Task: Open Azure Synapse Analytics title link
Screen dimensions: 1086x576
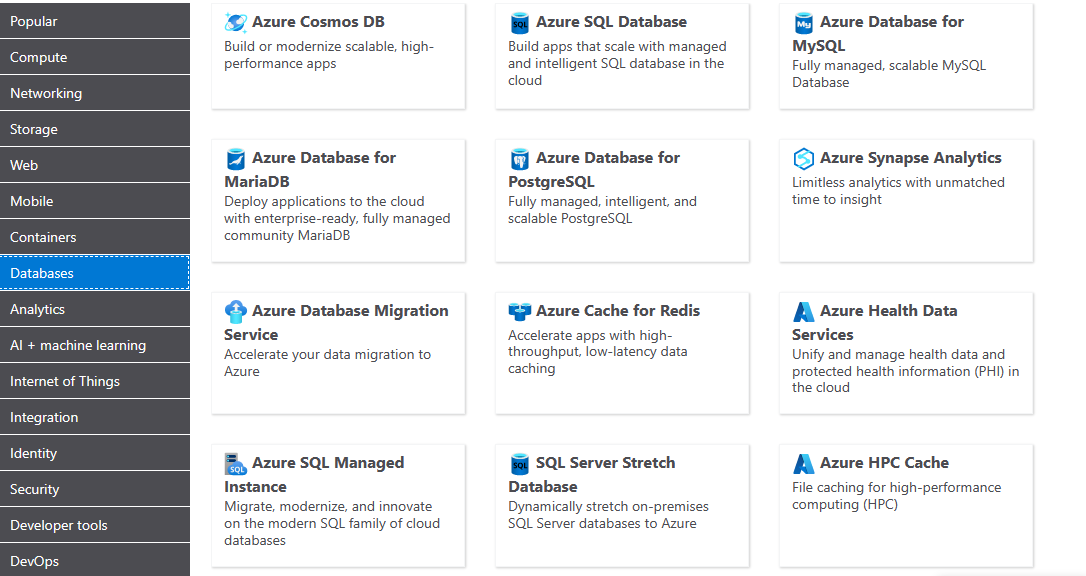Action: pos(910,159)
